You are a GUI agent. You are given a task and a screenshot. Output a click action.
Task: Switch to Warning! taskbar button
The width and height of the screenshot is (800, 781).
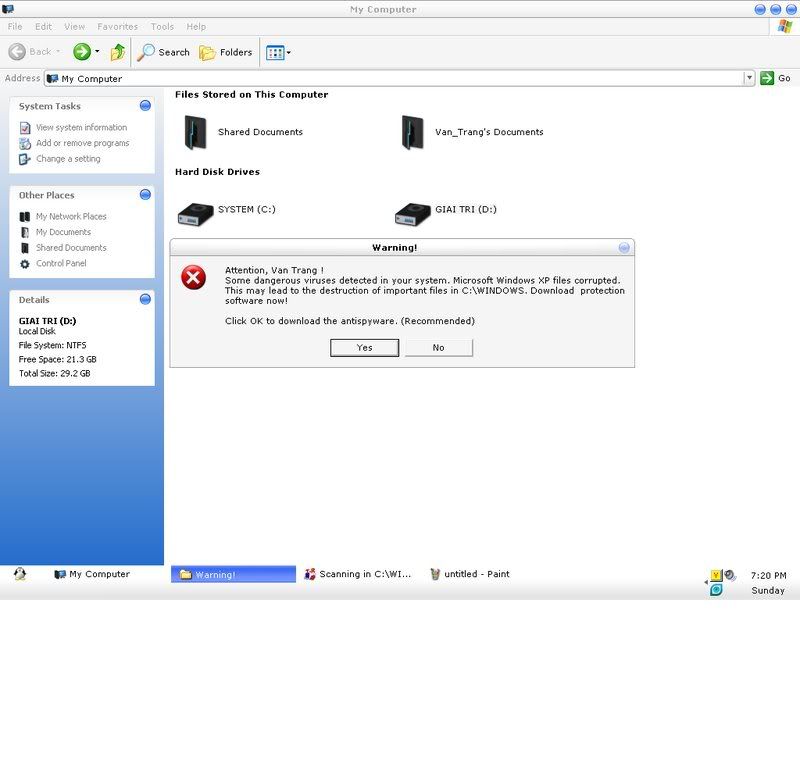pyautogui.click(x=234, y=574)
